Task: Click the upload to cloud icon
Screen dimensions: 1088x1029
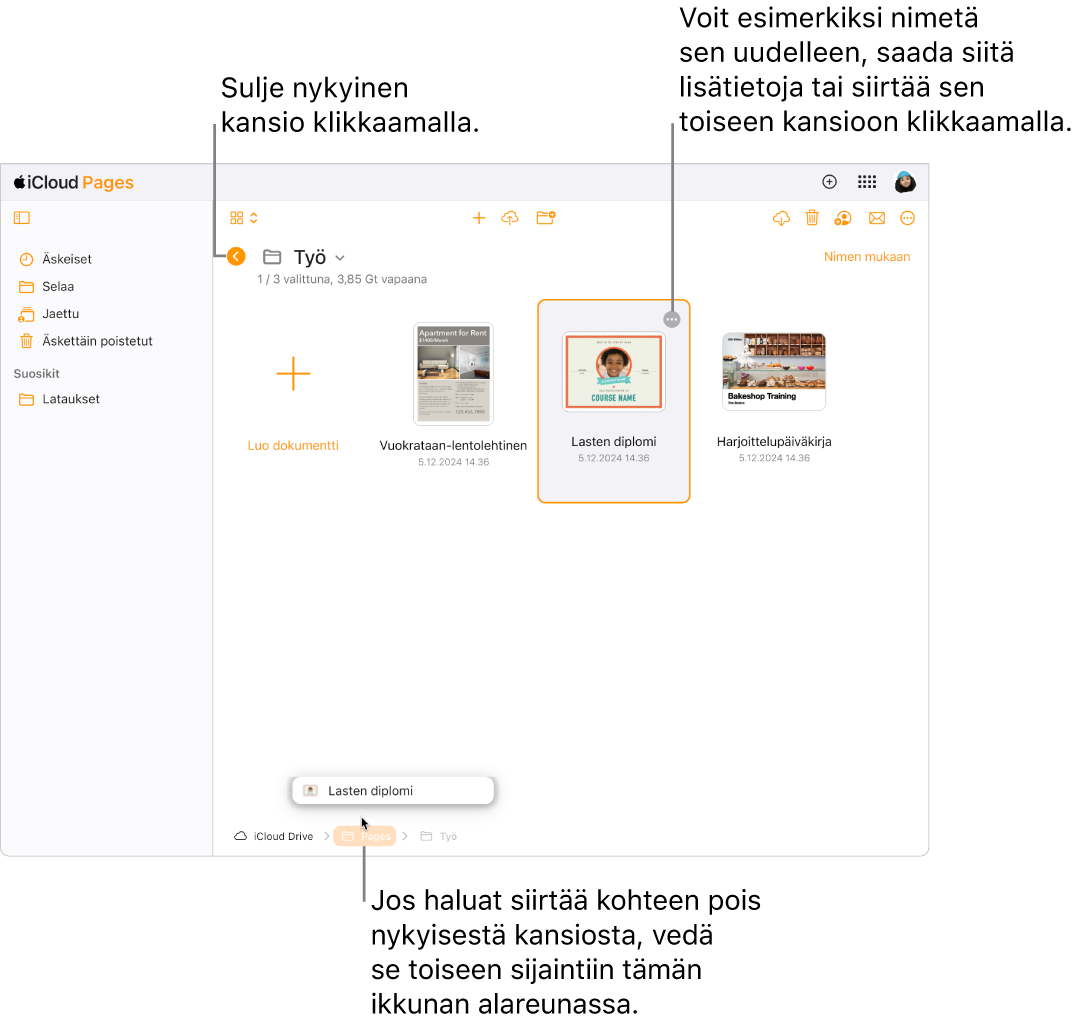Action: coord(510,218)
